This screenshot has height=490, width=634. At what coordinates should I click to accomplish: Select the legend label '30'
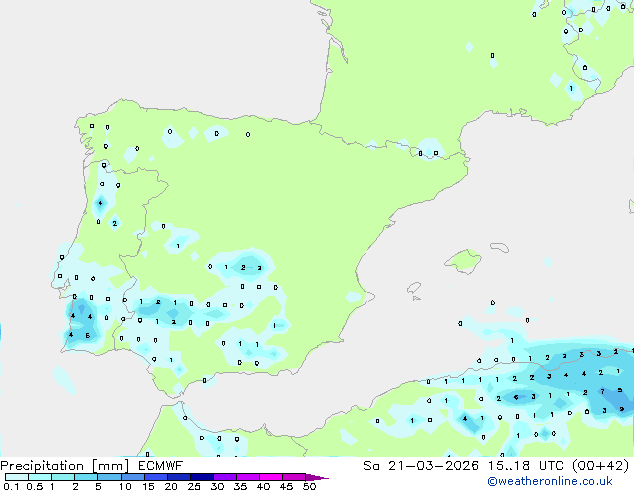click(x=217, y=486)
